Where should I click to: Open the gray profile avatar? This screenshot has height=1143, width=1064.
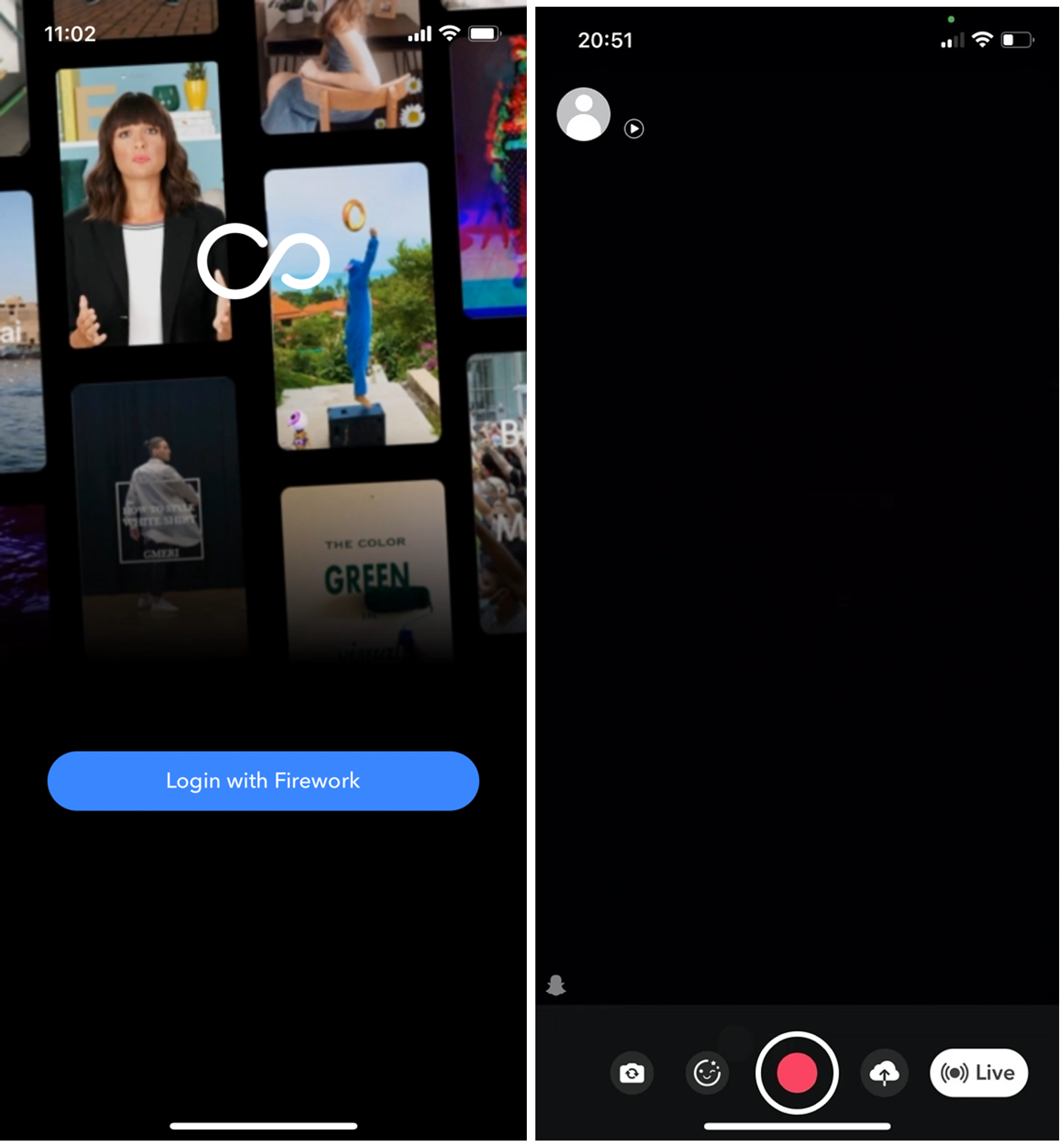583,114
